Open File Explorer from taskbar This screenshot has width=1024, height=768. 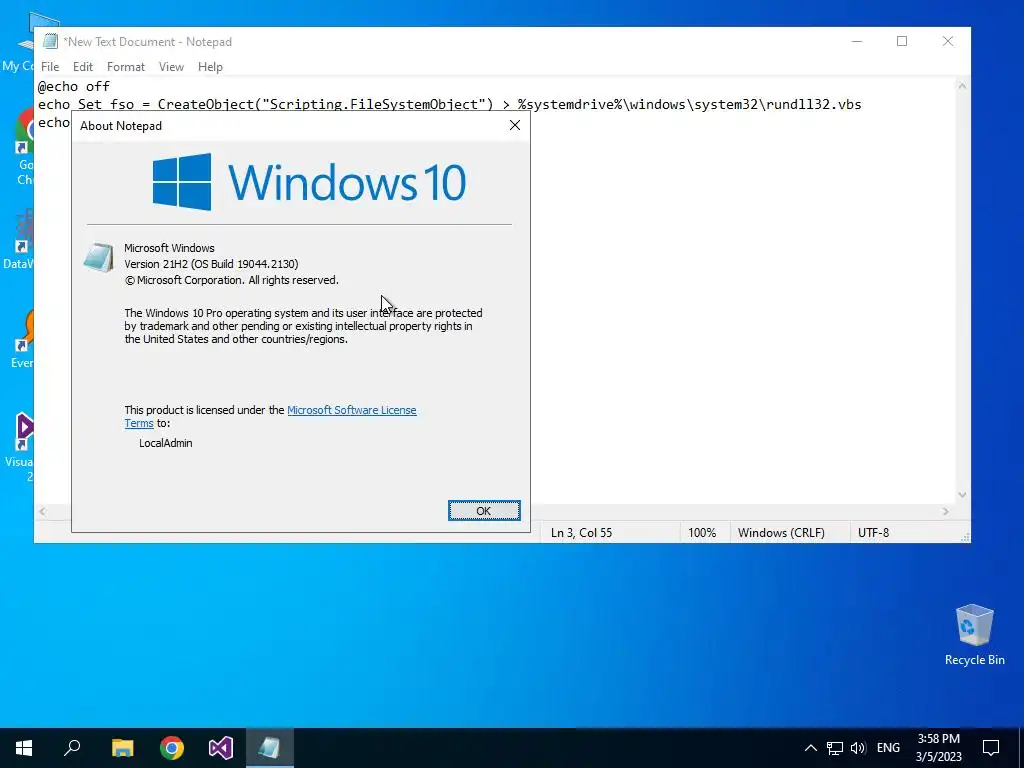(x=122, y=748)
